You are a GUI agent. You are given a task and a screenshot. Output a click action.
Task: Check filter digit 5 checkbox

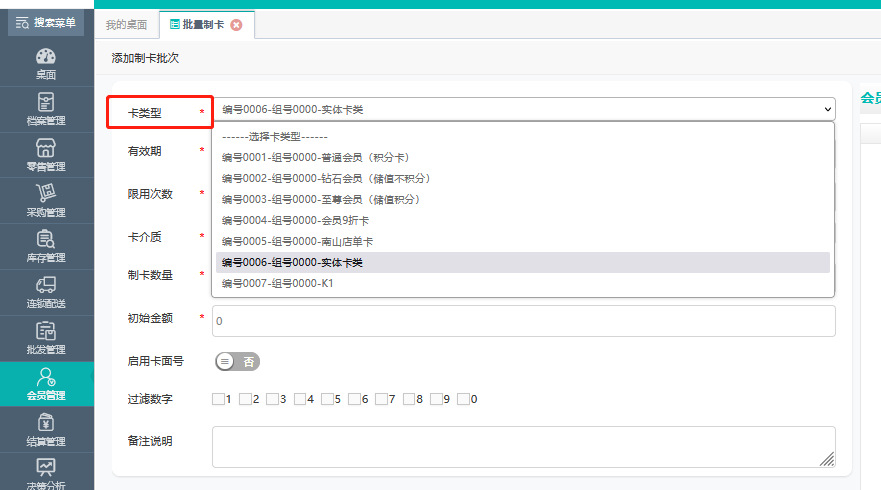(x=327, y=399)
